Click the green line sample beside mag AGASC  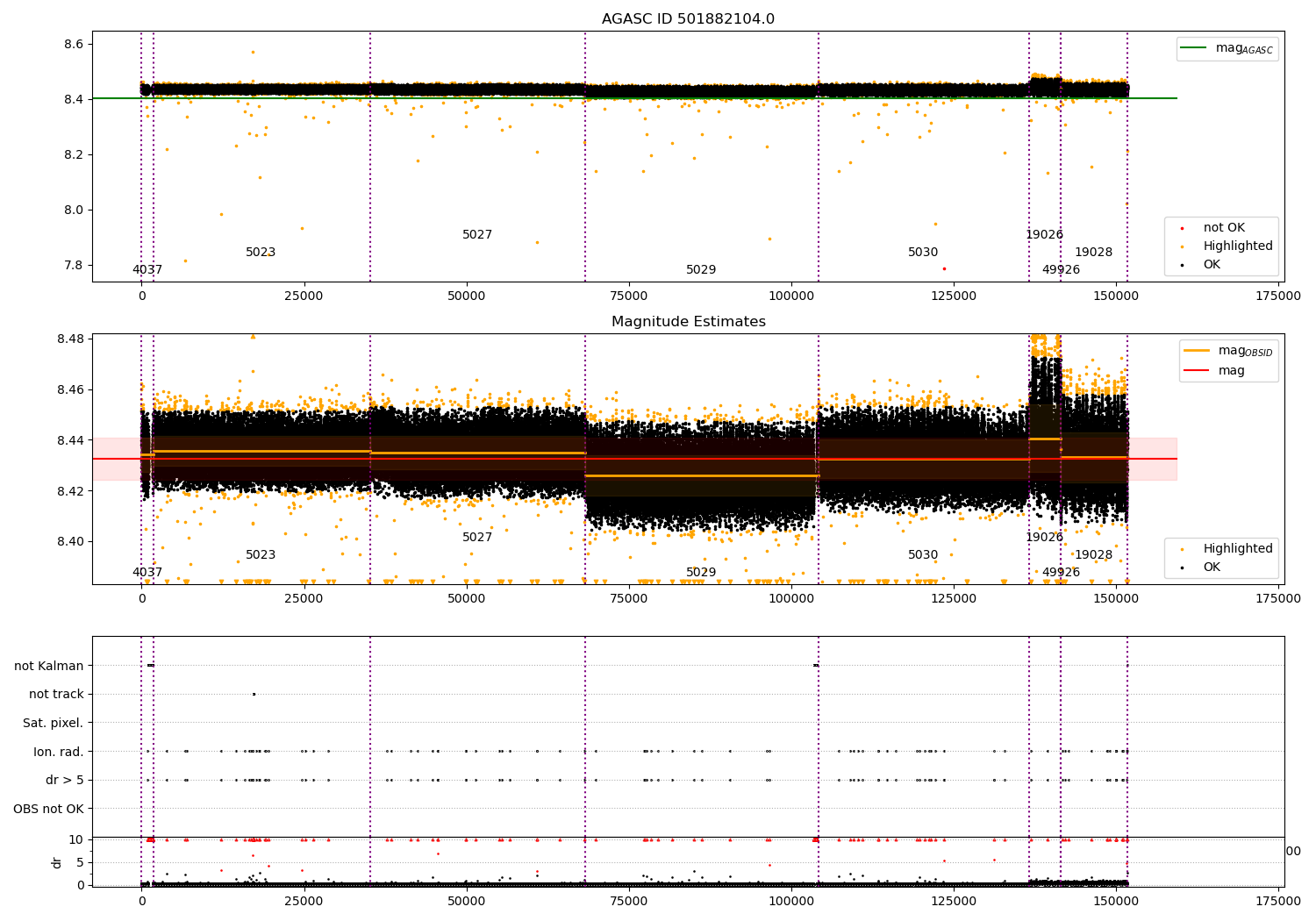(1193, 48)
